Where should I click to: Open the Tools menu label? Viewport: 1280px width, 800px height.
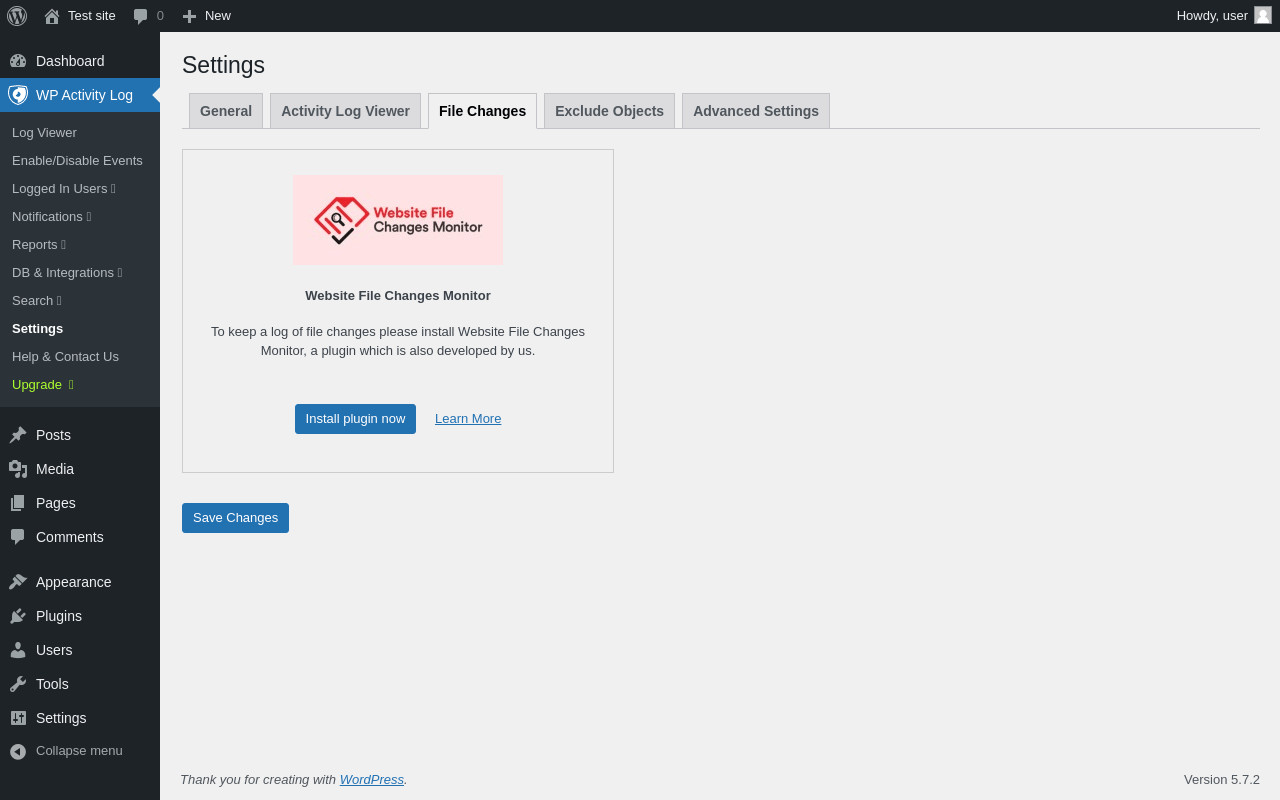point(52,684)
